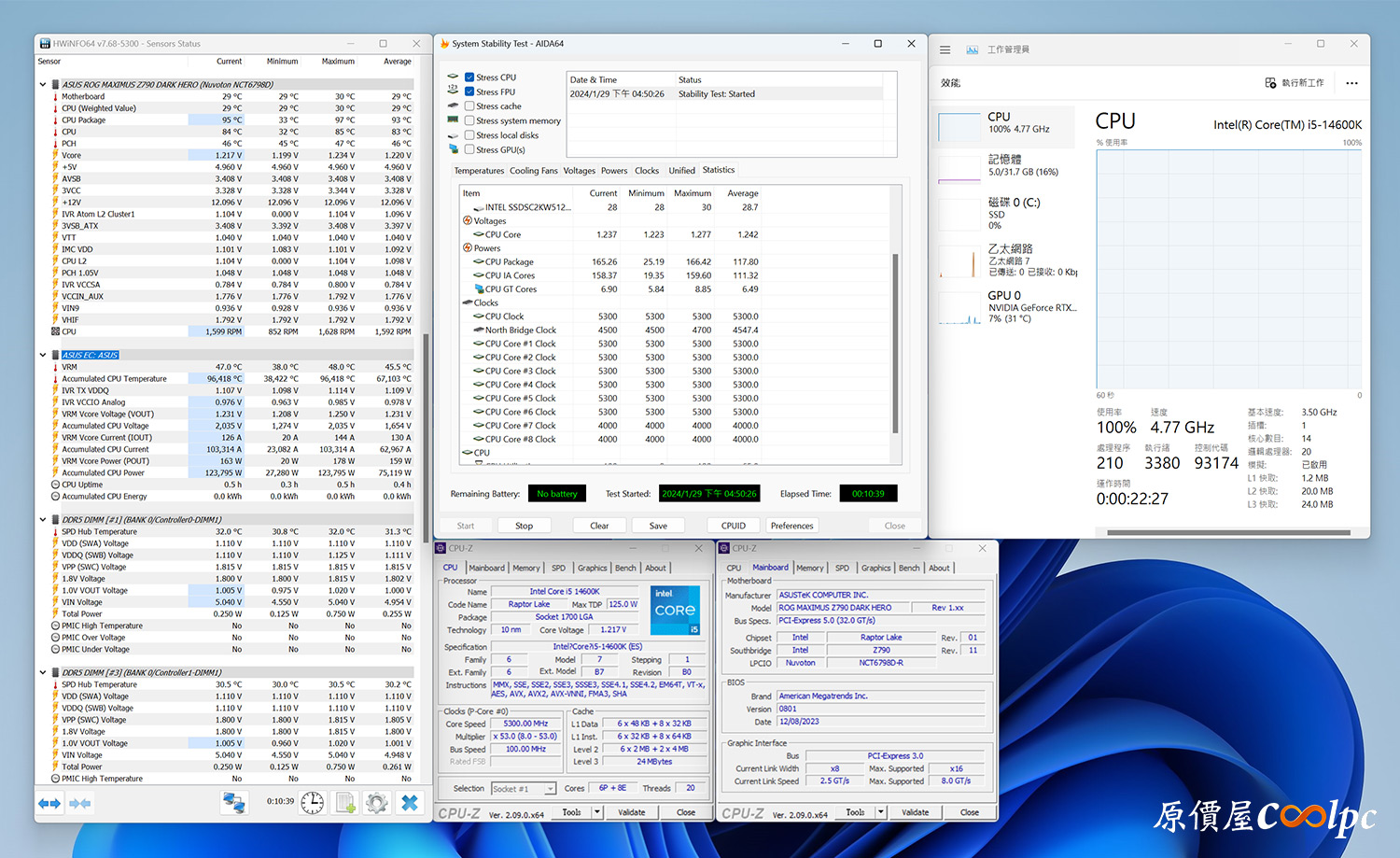Enable Stress system memory checkbox

click(469, 120)
